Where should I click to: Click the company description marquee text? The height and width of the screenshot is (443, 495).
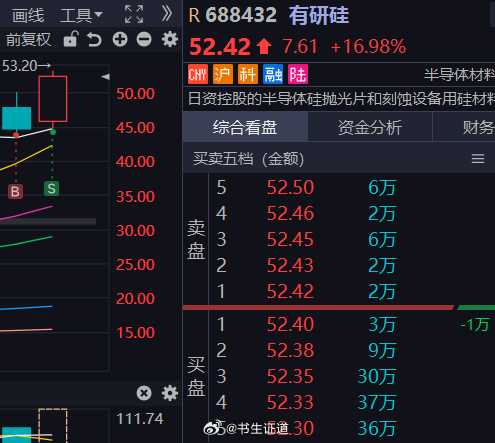point(341,99)
